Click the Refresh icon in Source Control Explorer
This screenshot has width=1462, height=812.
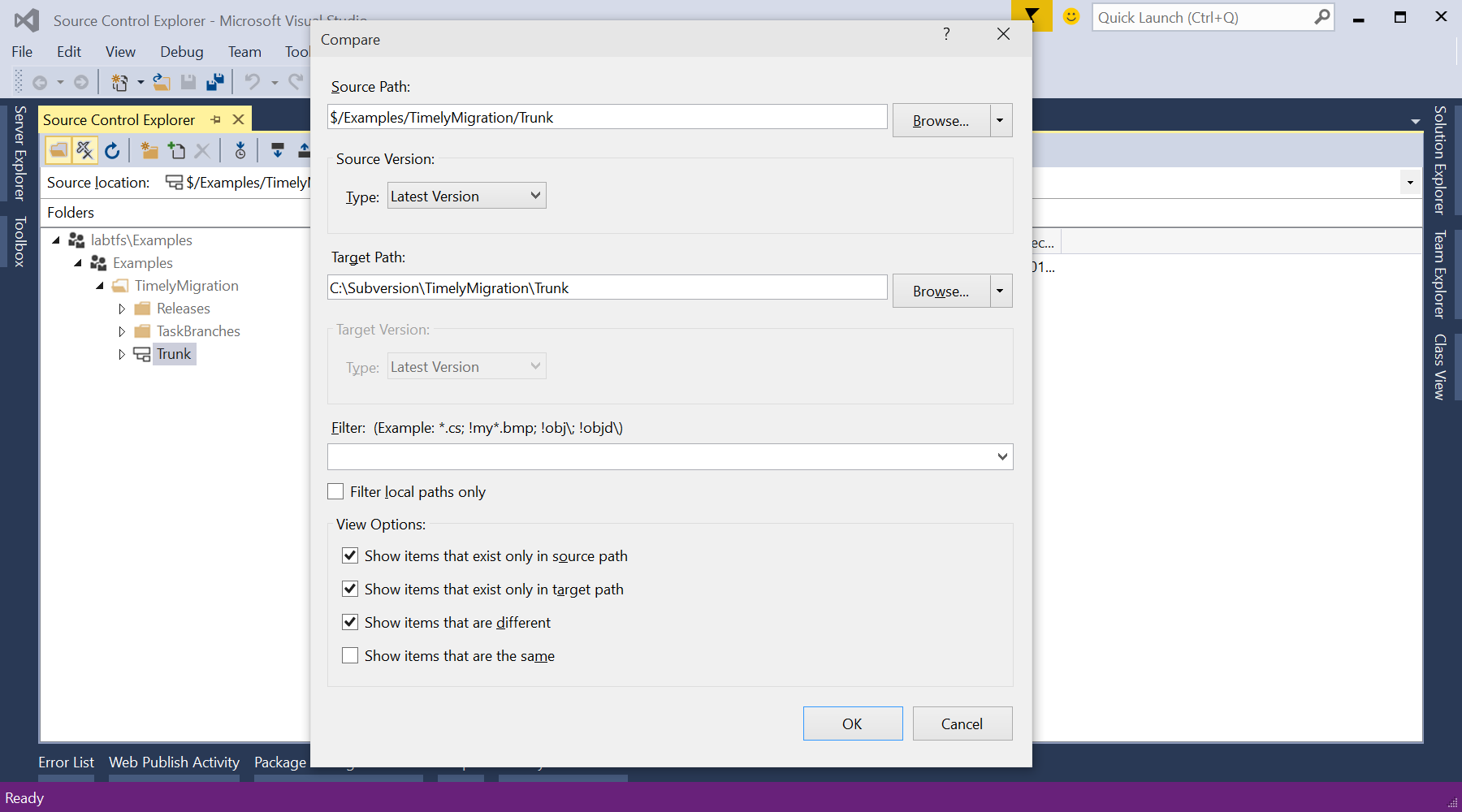(x=112, y=150)
